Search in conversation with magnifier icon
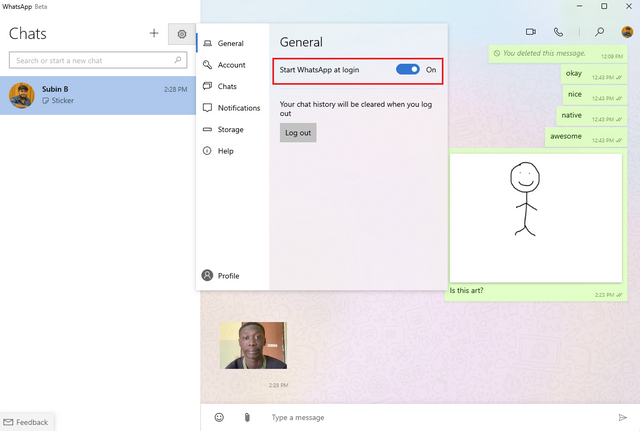 pos(599,32)
